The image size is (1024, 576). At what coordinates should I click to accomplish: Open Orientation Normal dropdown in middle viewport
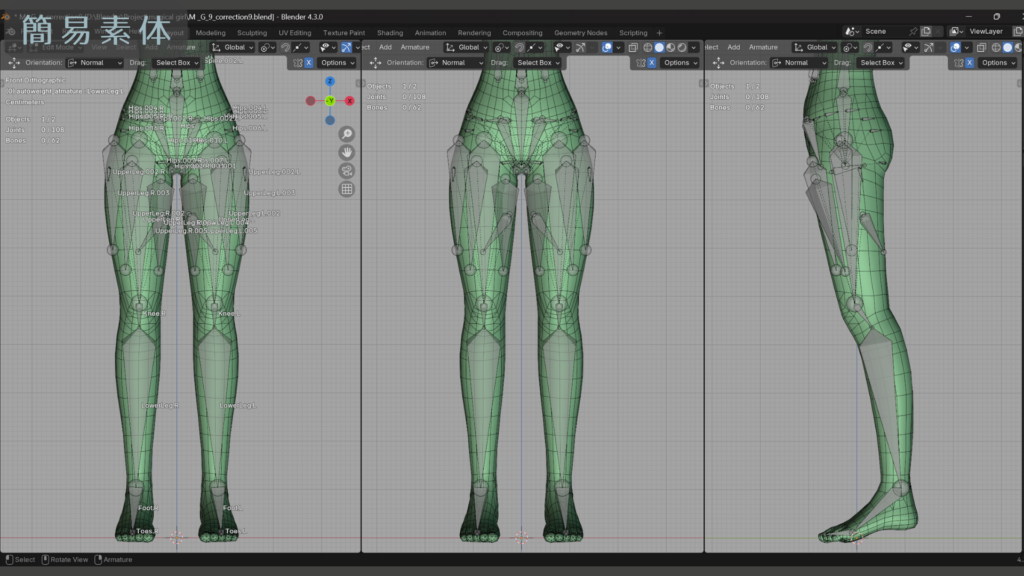click(455, 63)
